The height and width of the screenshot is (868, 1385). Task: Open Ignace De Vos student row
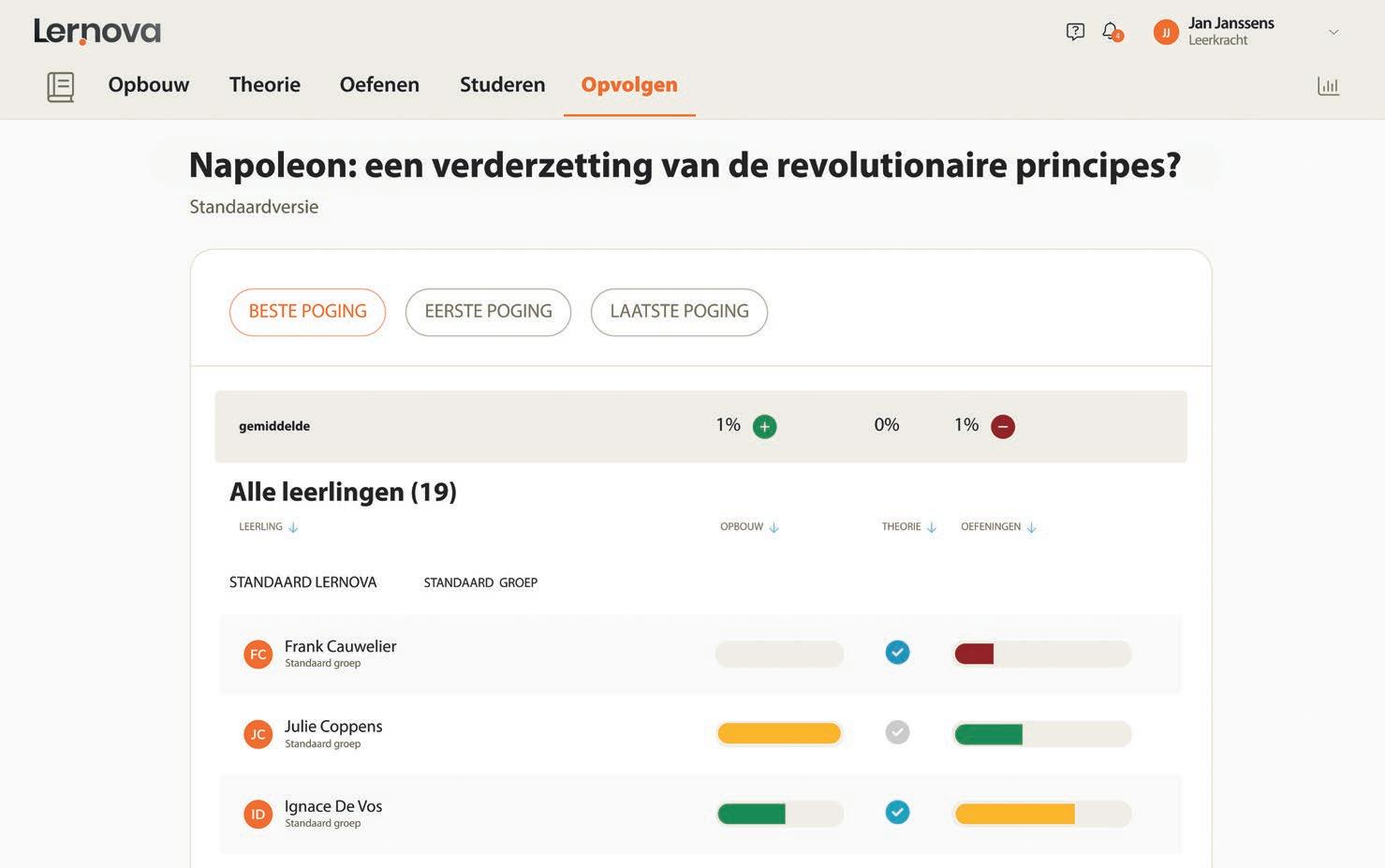coord(333,807)
